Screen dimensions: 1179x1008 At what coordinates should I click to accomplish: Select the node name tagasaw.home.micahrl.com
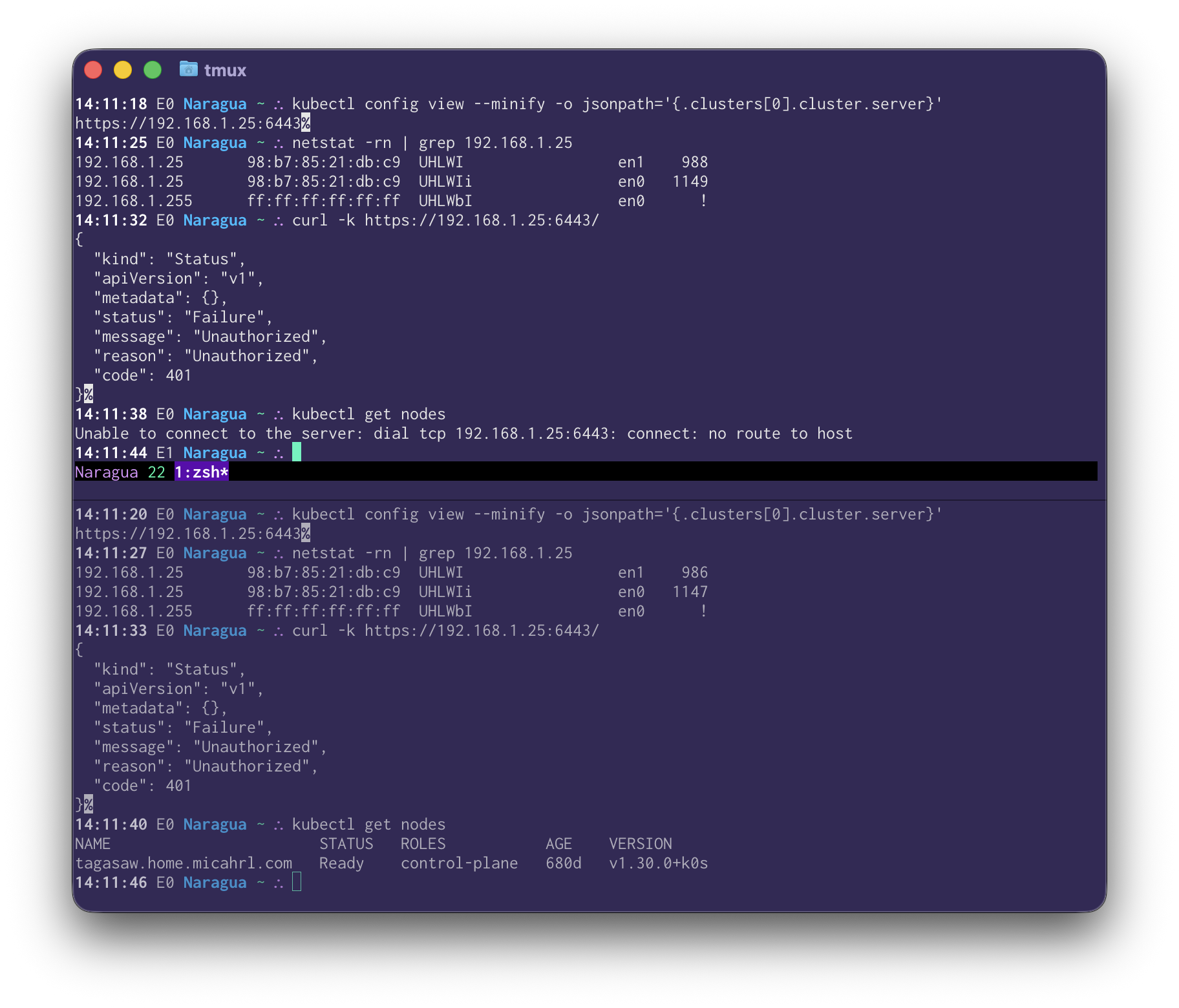(184, 863)
